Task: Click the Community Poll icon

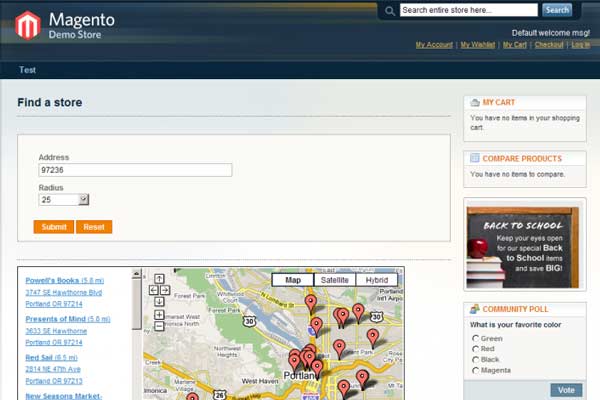Action: [x=475, y=309]
